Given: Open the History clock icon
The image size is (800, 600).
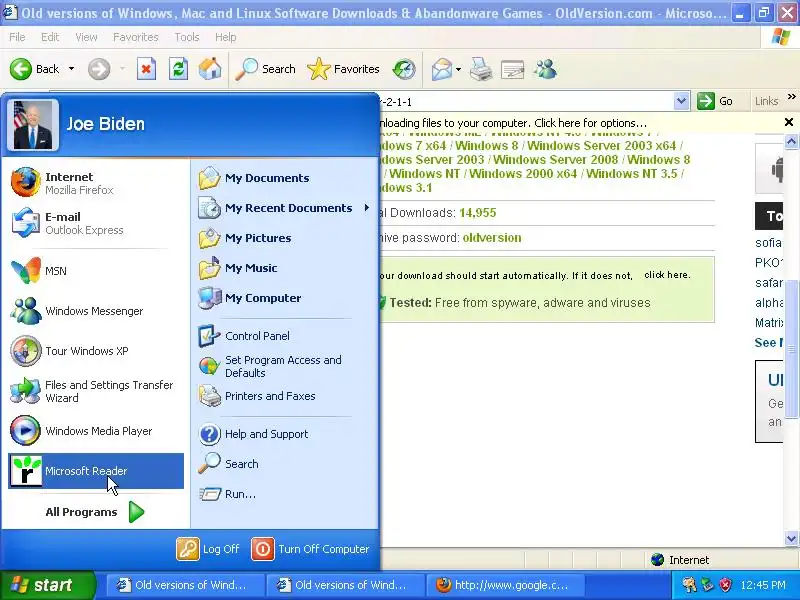Looking at the screenshot, I should point(404,69).
